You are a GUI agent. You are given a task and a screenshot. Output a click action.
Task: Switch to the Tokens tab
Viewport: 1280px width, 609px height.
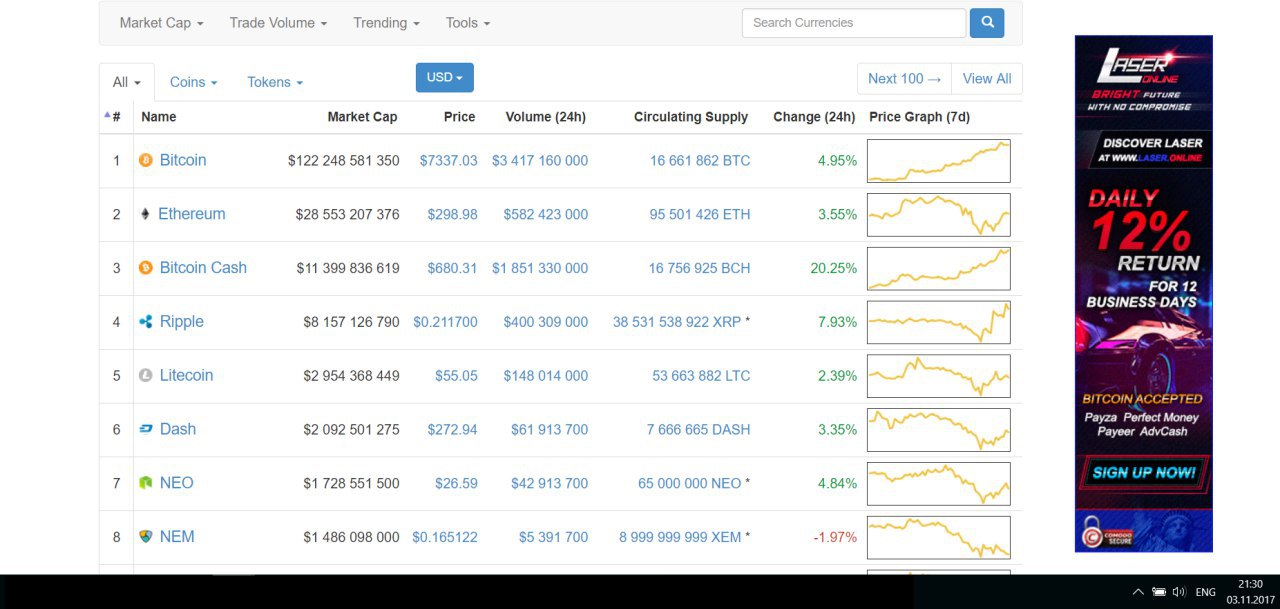(x=275, y=82)
